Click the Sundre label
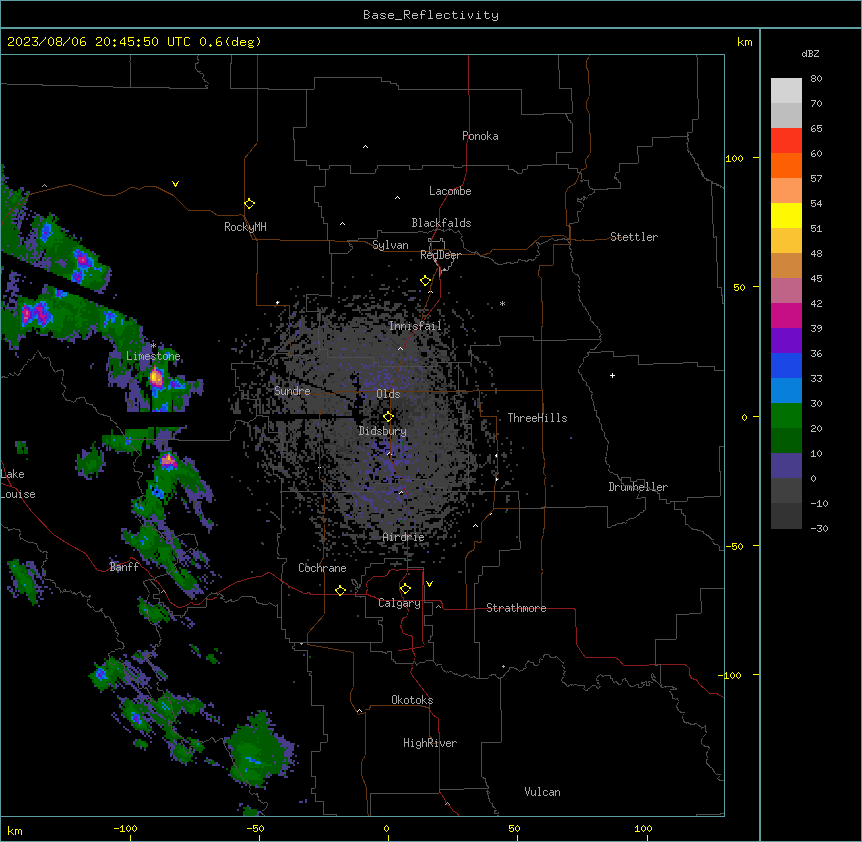 [x=292, y=391]
